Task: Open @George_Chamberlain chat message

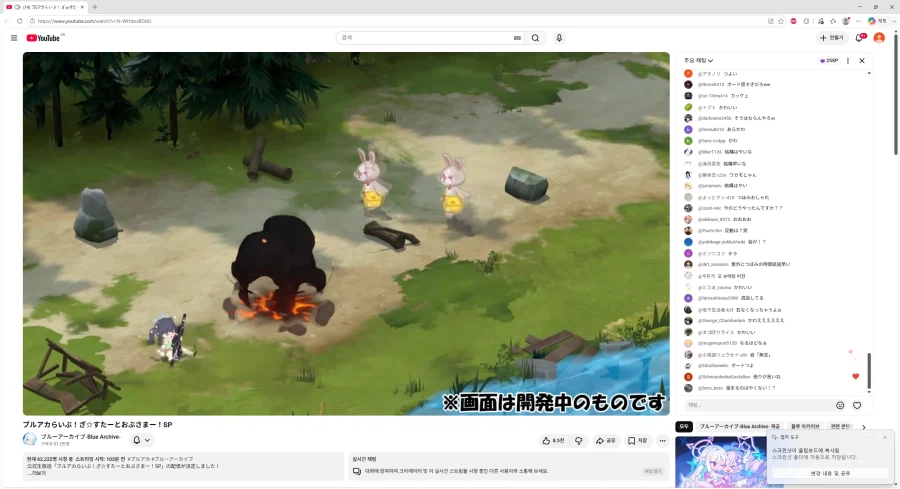Action: pos(740,321)
